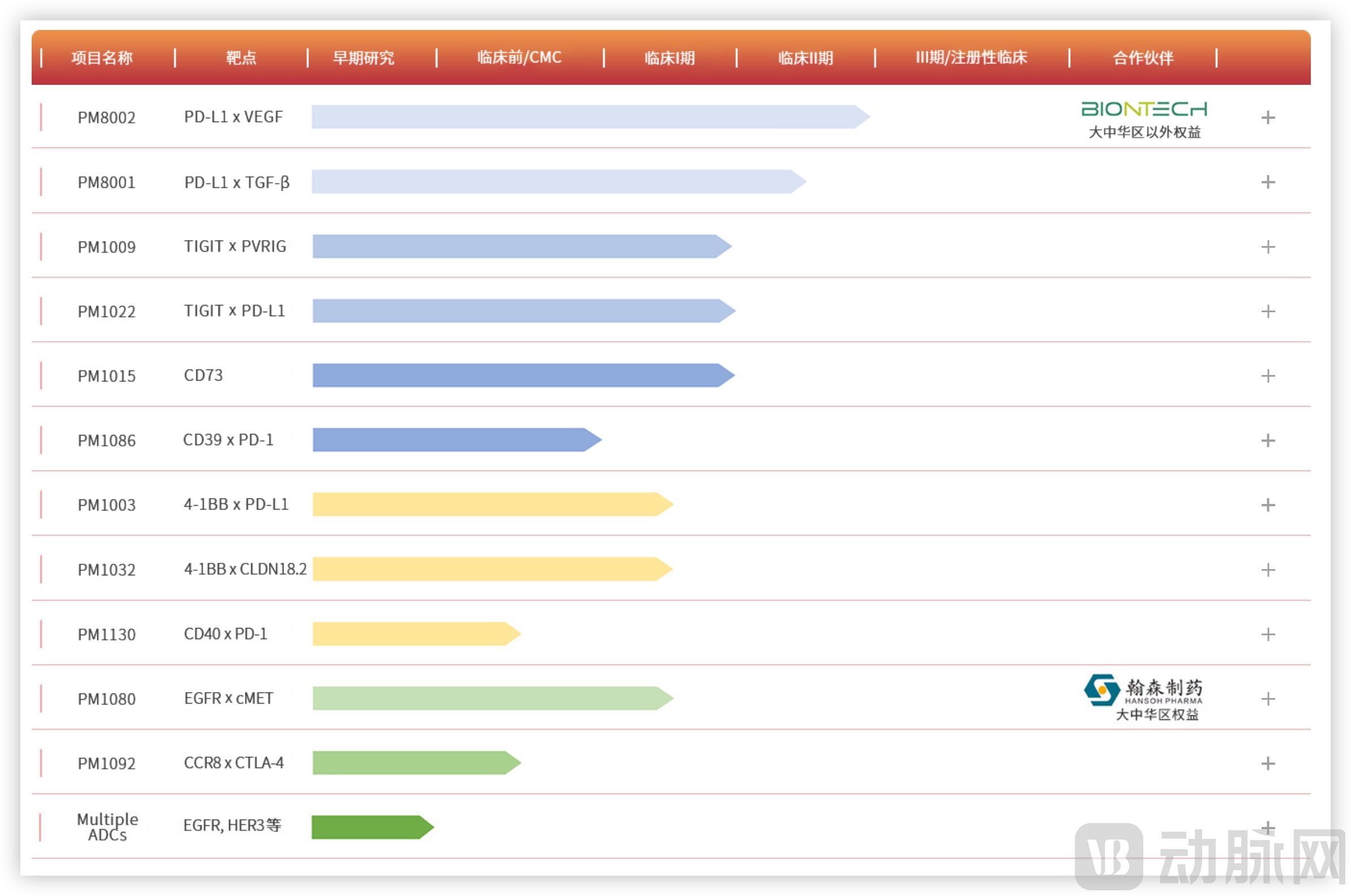Expand PM8001 row details
The width and height of the screenshot is (1351, 896).
pyautogui.click(x=1268, y=182)
